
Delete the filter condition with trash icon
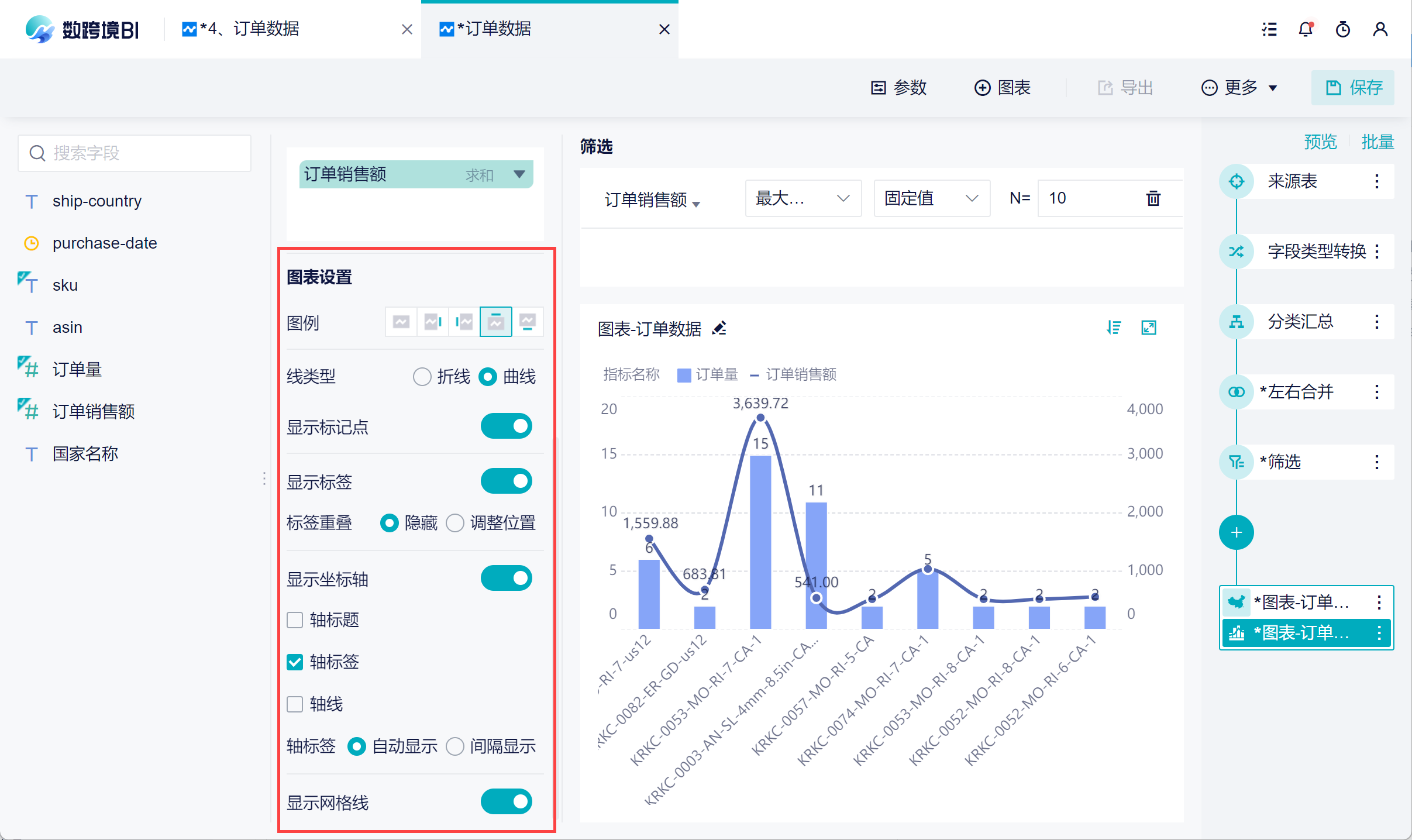[1153, 198]
